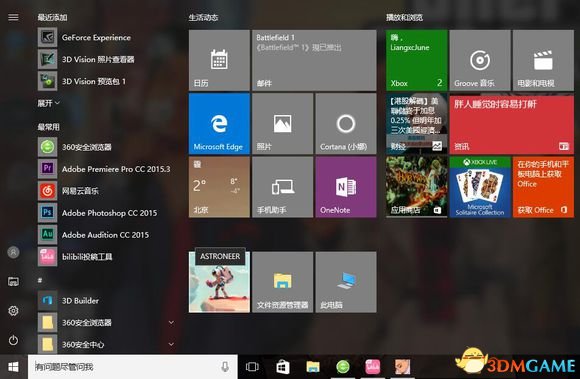Viewport: 580px width, 379px height.
Task: Launch the ASTRONEER game tile
Action: coord(219,282)
